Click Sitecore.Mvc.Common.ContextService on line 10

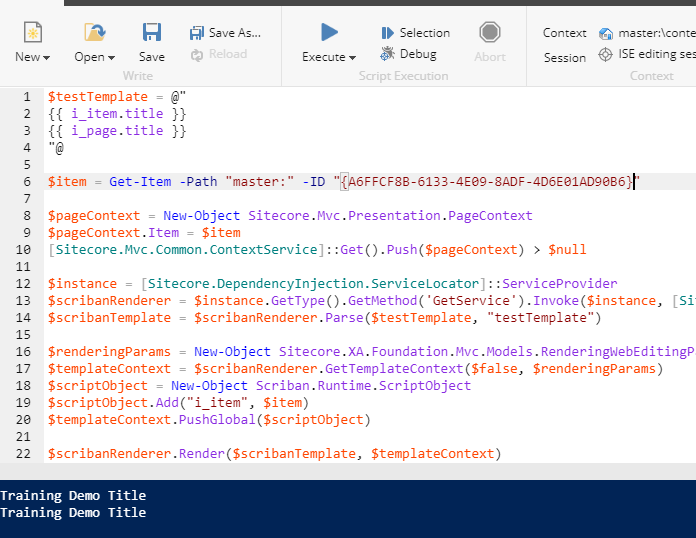(x=186, y=249)
